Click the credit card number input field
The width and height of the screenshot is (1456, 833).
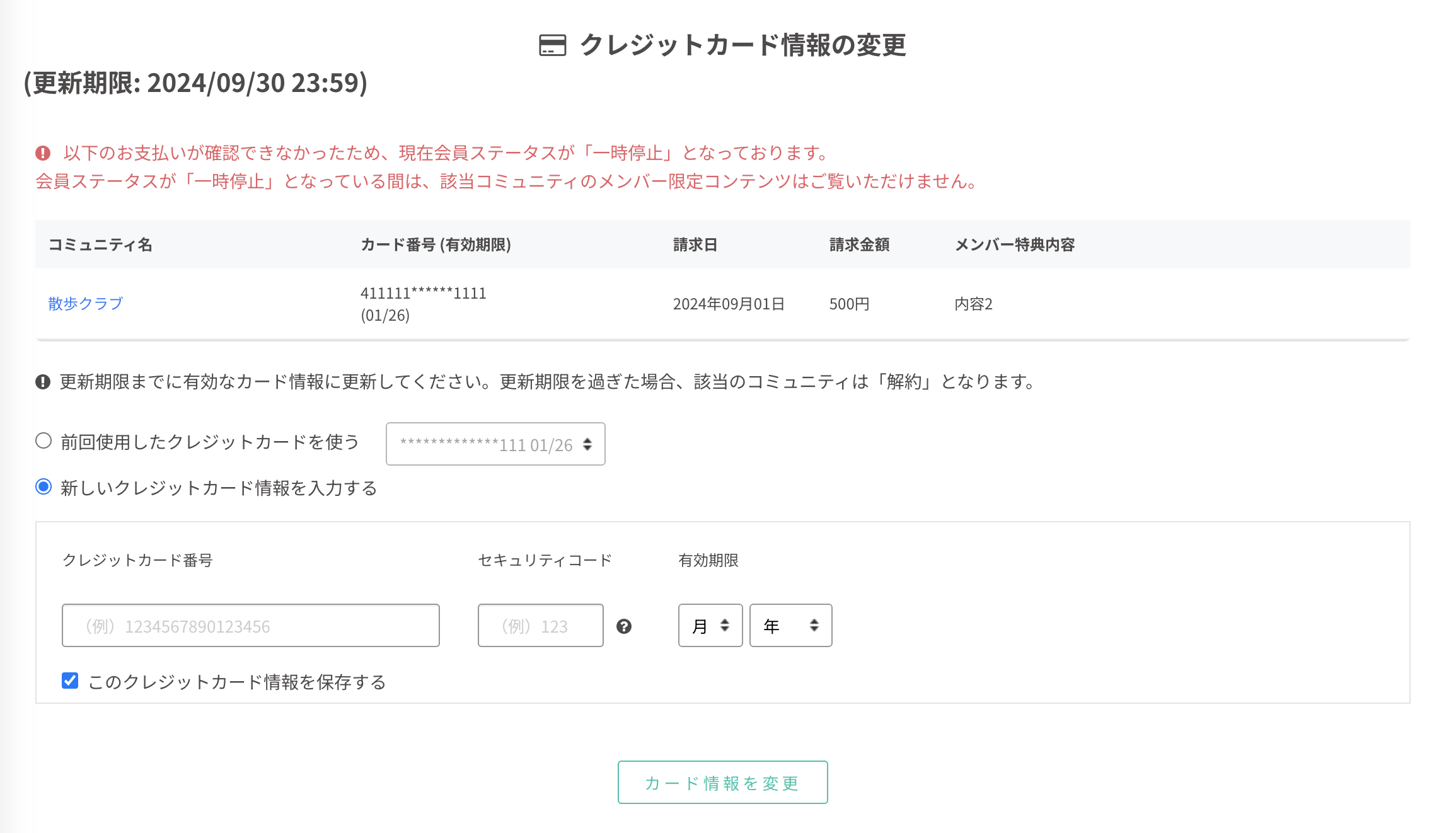(250, 625)
